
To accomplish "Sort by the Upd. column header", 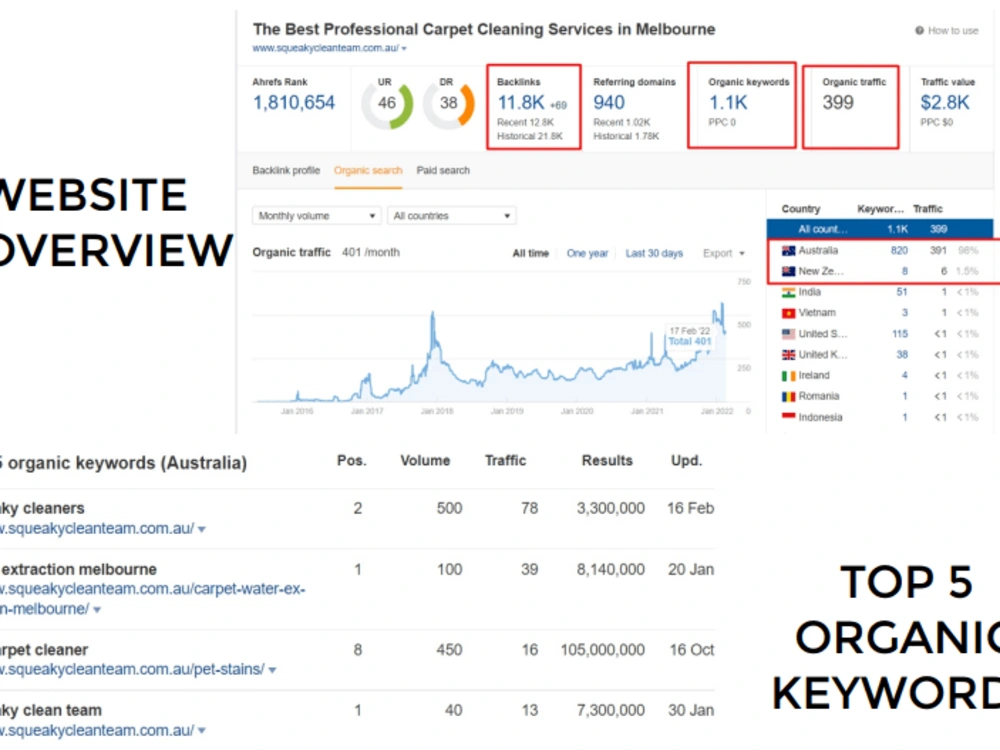I will [686, 460].
